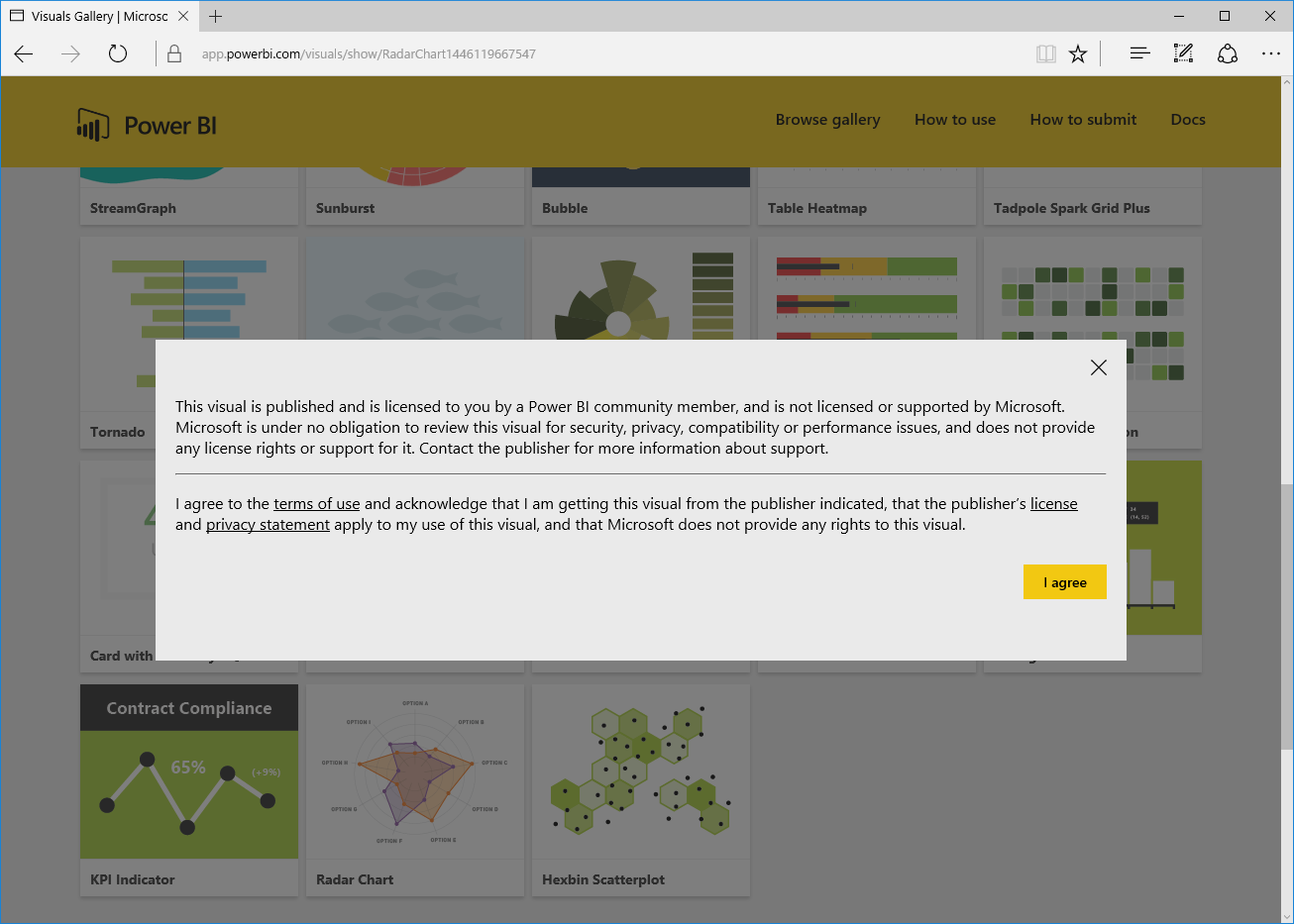Minimize the browser window
The width and height of the screenshot is (1294, 924).
pos(1179,16)
